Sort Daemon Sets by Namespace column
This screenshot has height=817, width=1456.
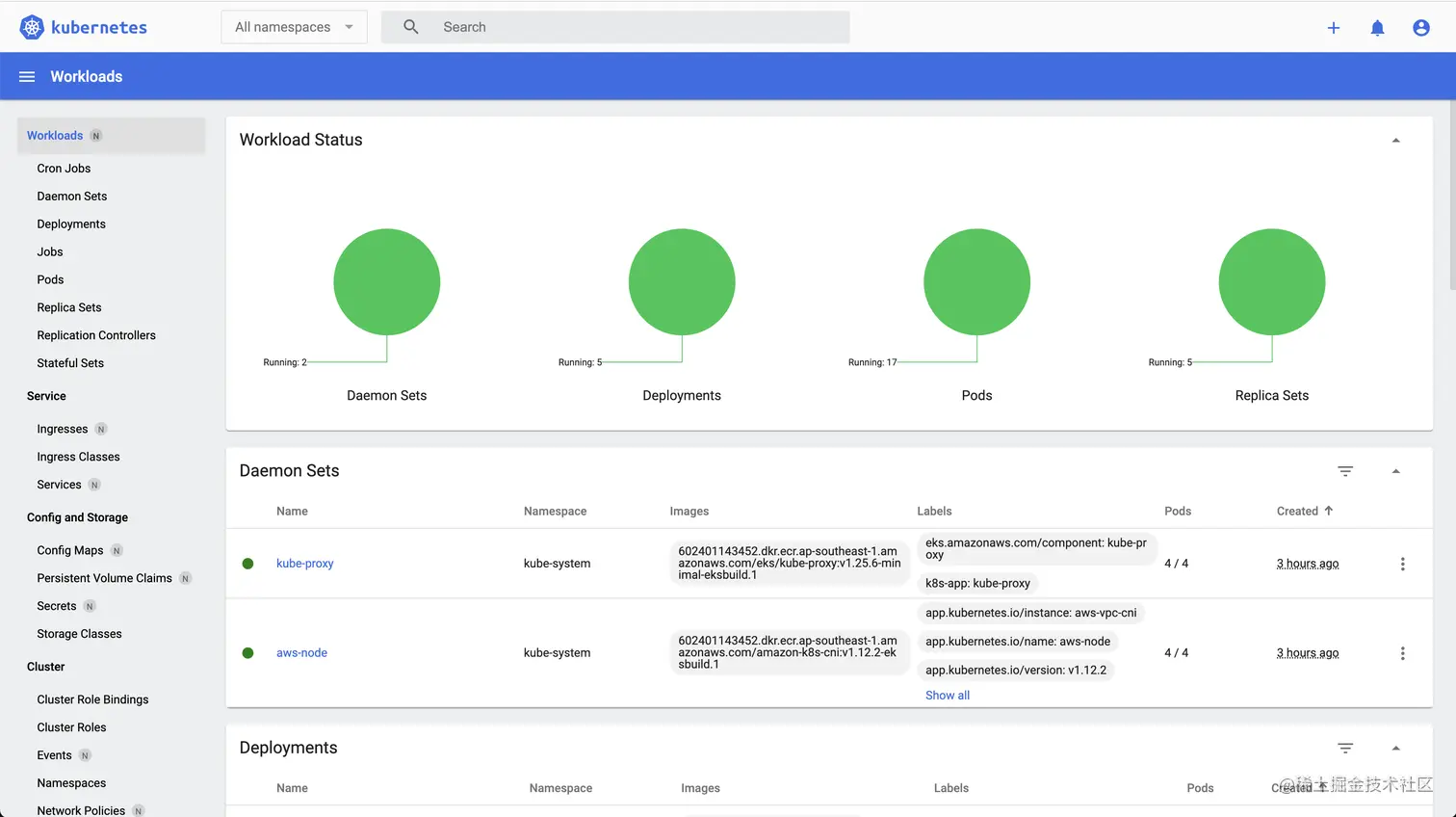[555, 512]
